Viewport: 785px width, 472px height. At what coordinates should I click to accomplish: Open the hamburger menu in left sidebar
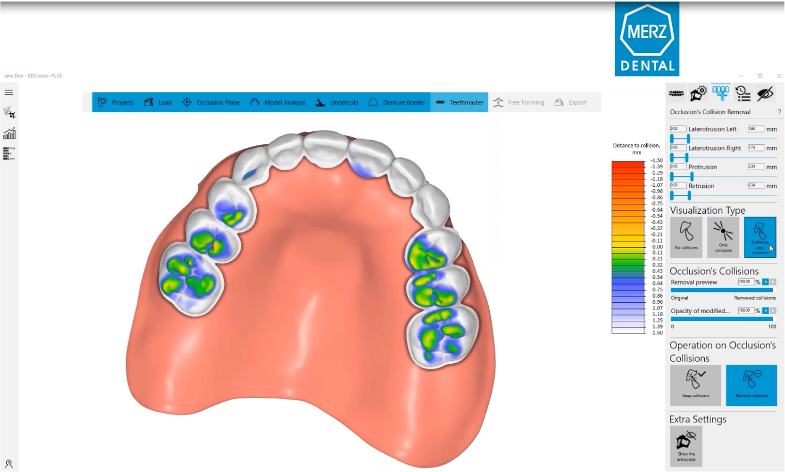click(x=9, y=92)
